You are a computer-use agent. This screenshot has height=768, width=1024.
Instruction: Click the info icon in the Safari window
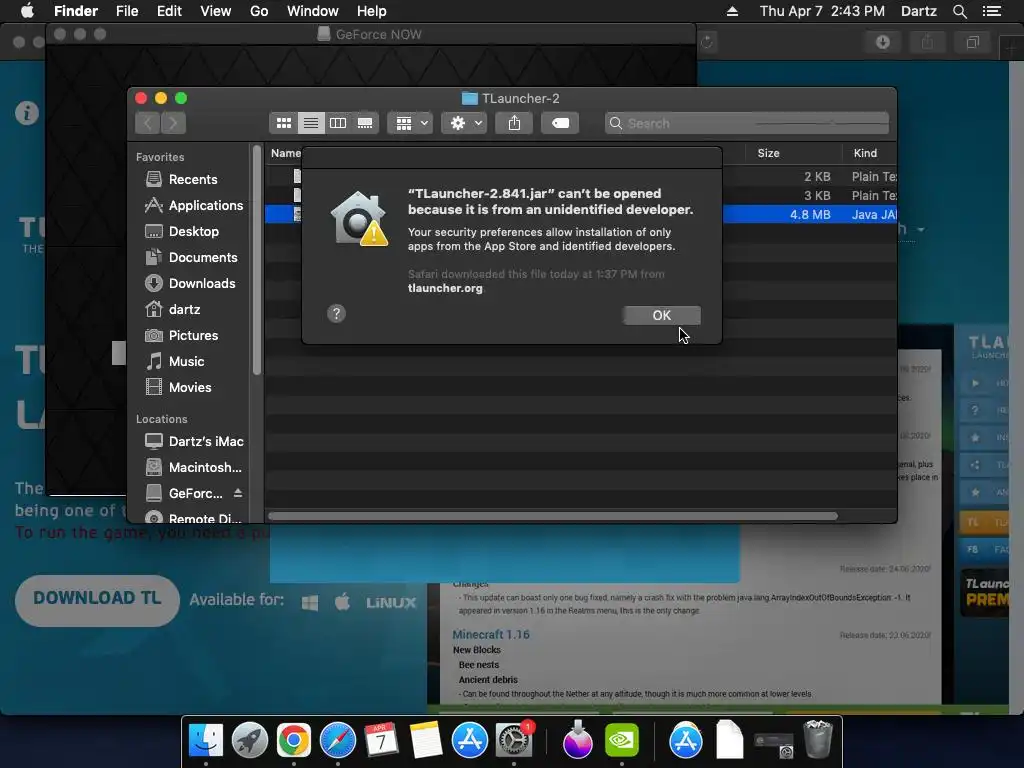tap(27, 113)
